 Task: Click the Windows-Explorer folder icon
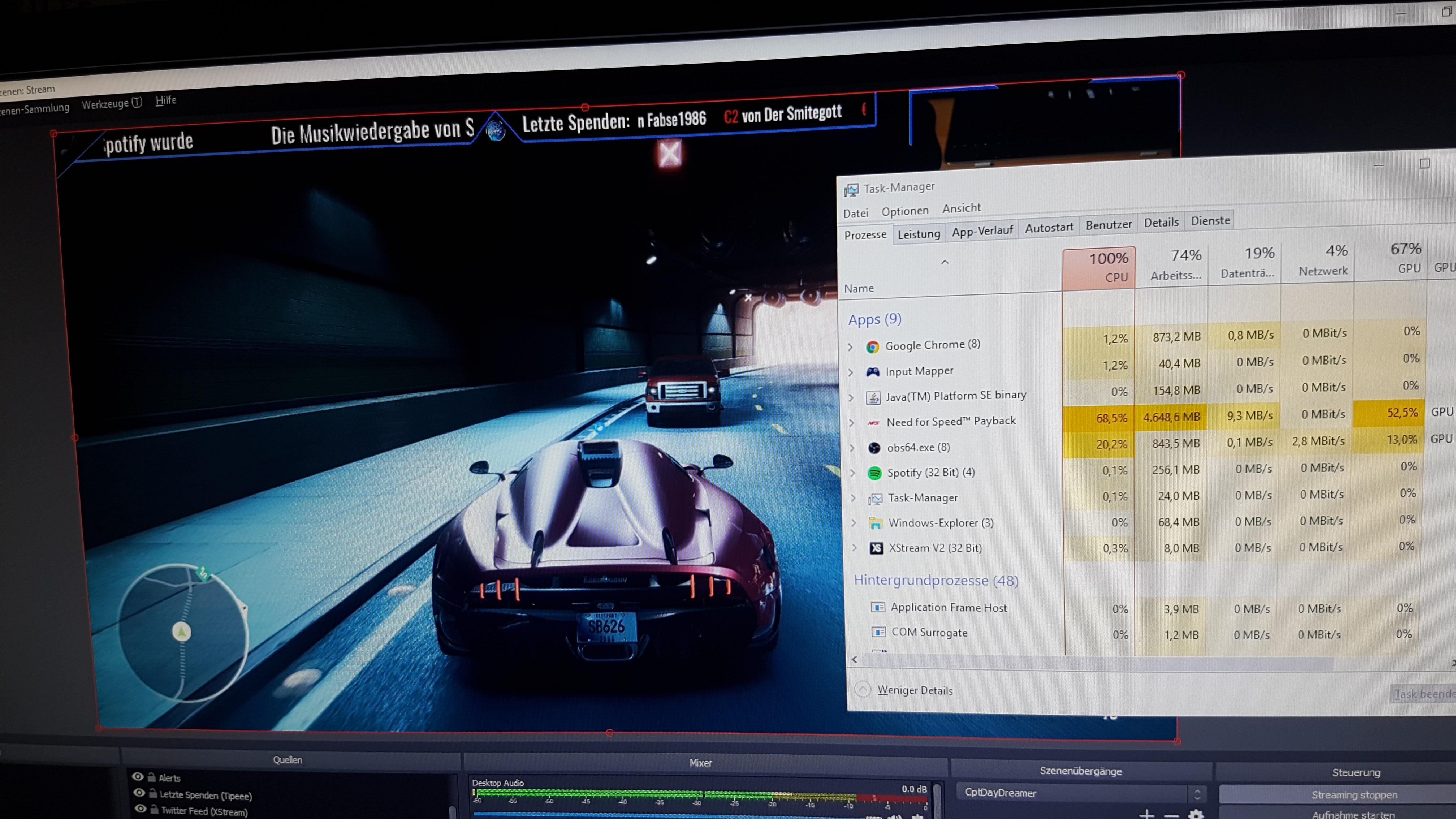876,523
